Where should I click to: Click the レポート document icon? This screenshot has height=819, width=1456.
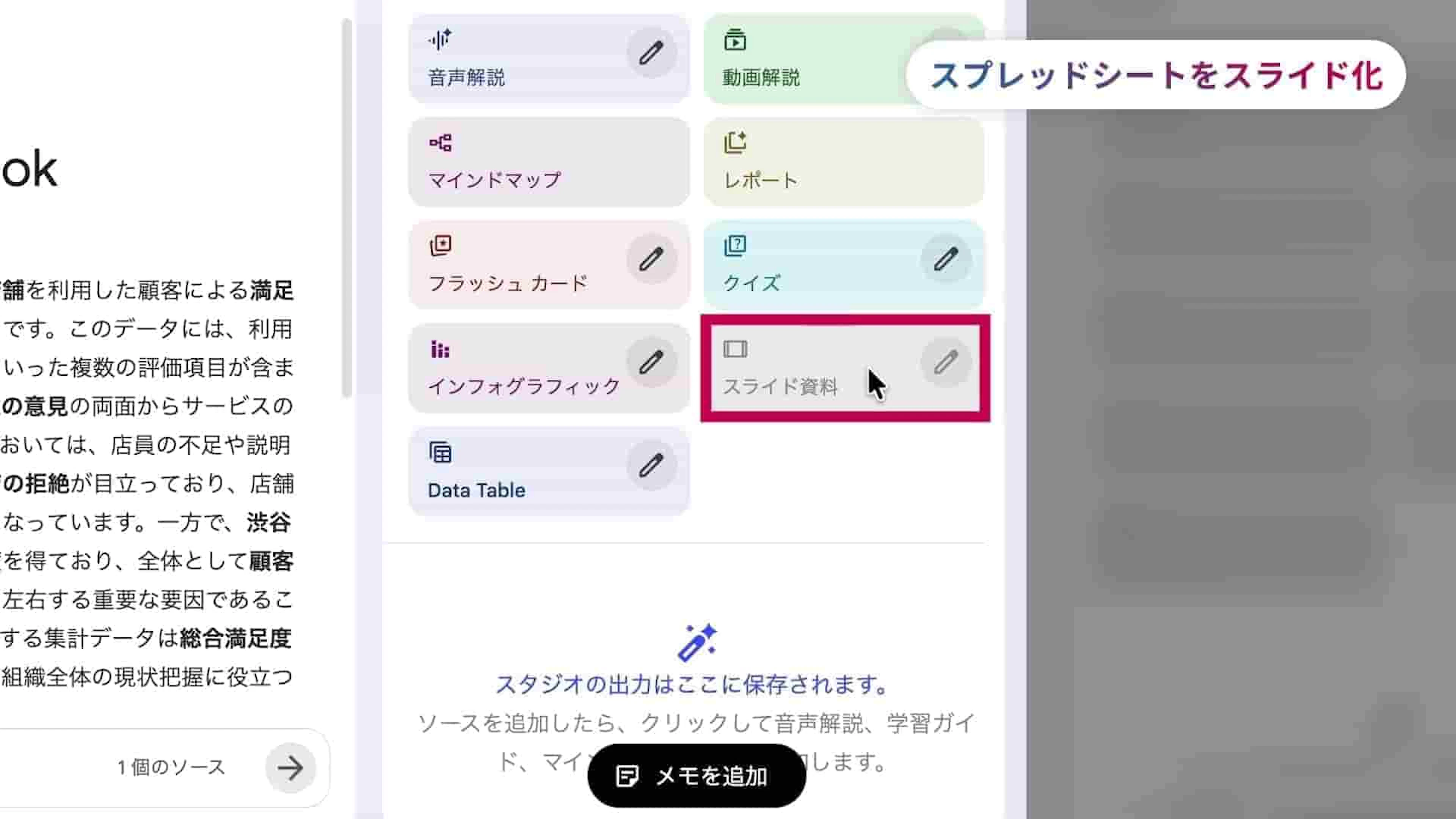pos(735,143)
